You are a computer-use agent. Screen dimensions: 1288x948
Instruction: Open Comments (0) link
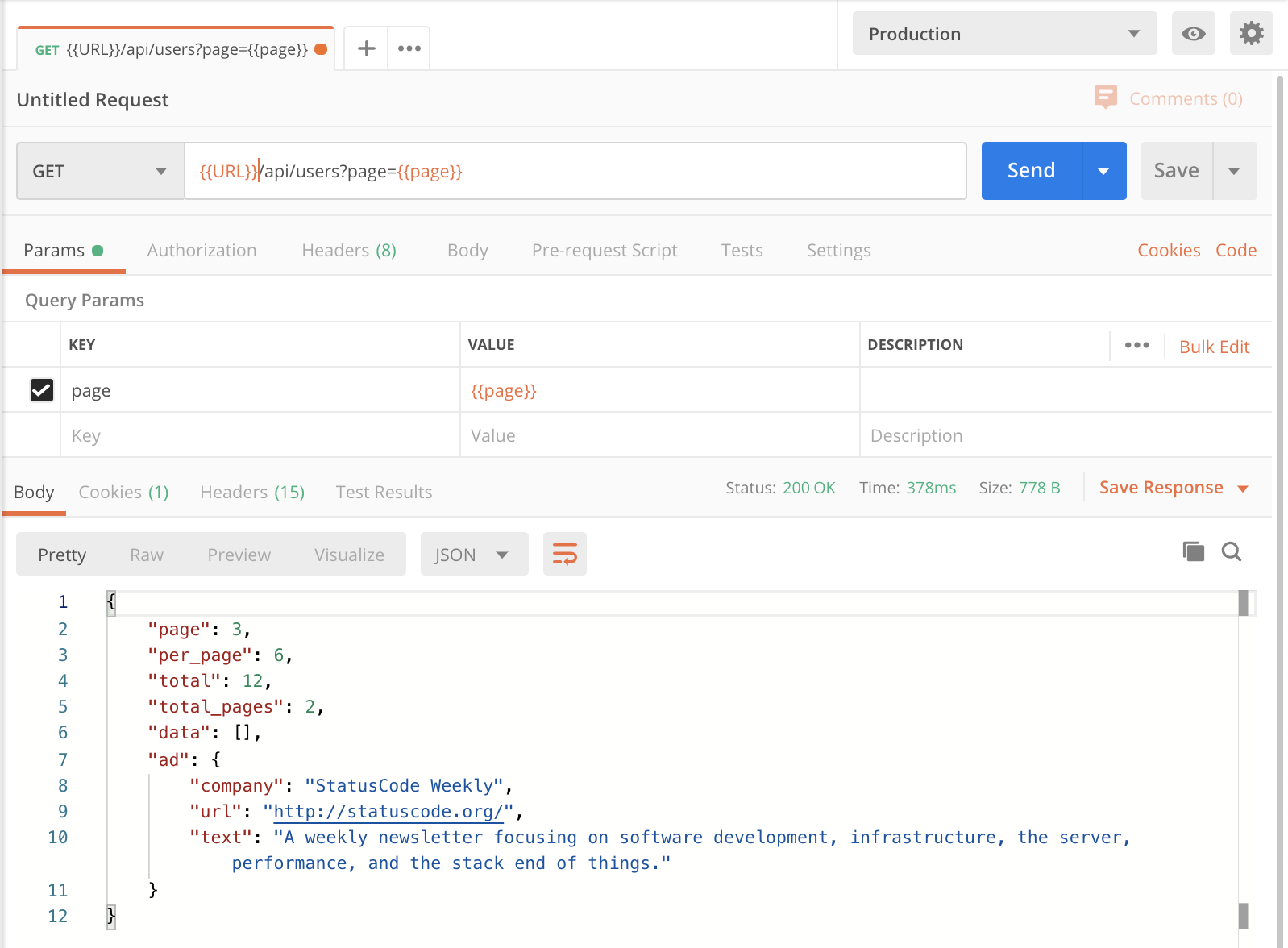[x=1186, y=98]
